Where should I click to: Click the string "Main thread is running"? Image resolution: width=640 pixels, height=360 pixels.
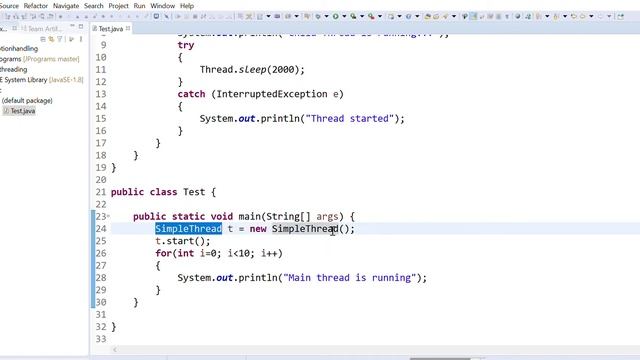click(x=350, y=278)
